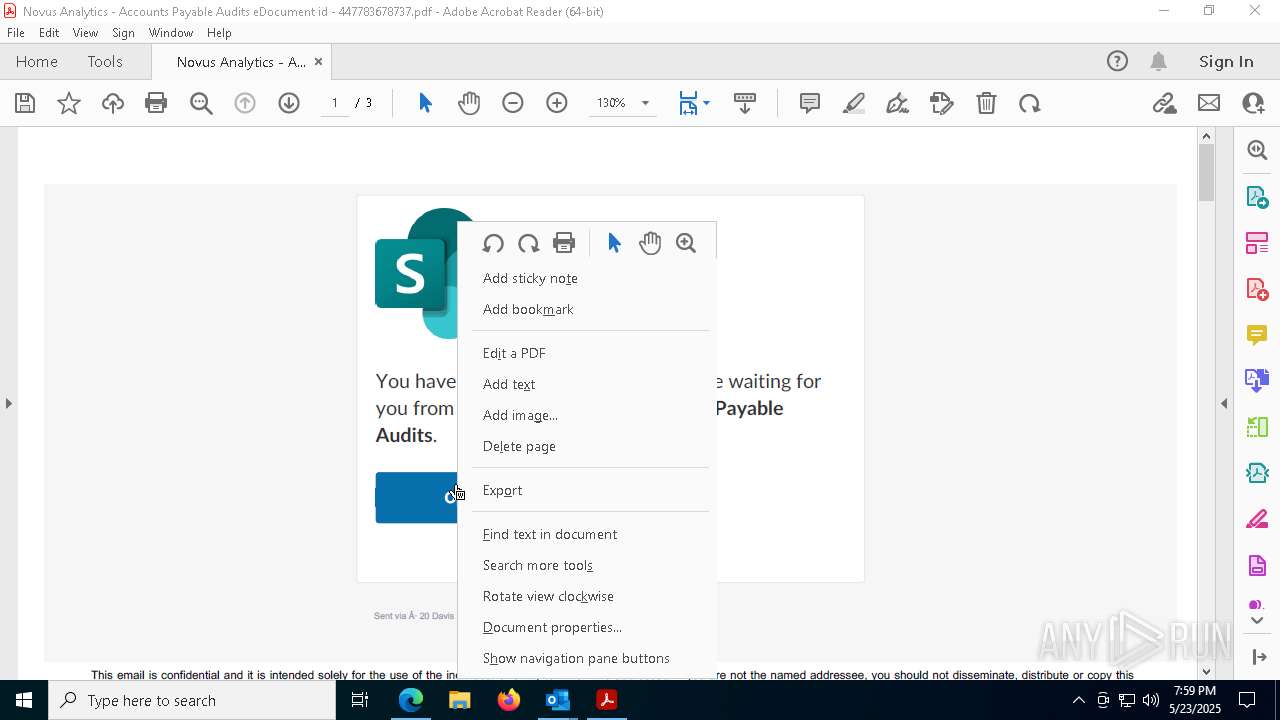The height and width of the screenshot is (720, 1280).
Task: Zoom out with the minus circle icon
Action: tap(513, 103)
